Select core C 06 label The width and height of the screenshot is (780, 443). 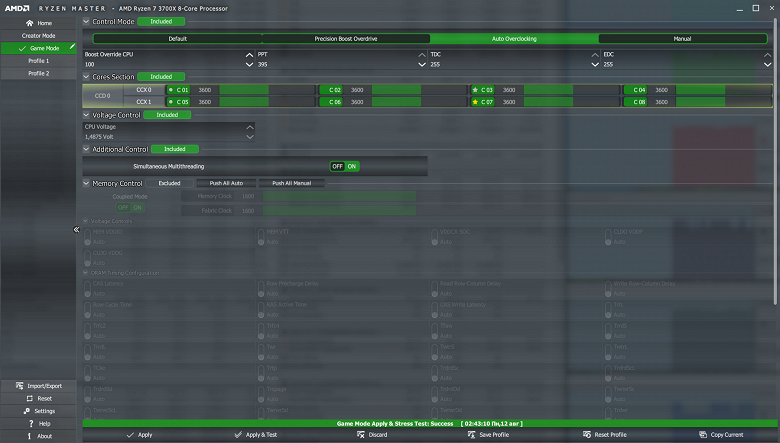coord(331,102)
